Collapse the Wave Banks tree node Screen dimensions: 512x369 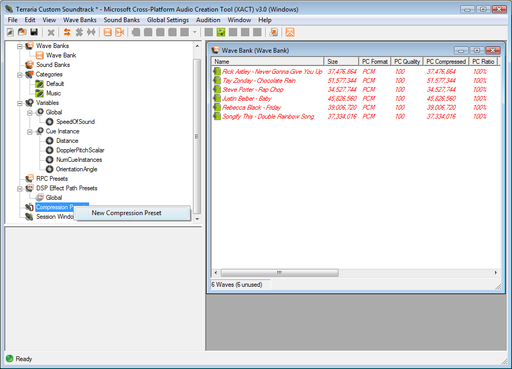click(x=20, y=46)
